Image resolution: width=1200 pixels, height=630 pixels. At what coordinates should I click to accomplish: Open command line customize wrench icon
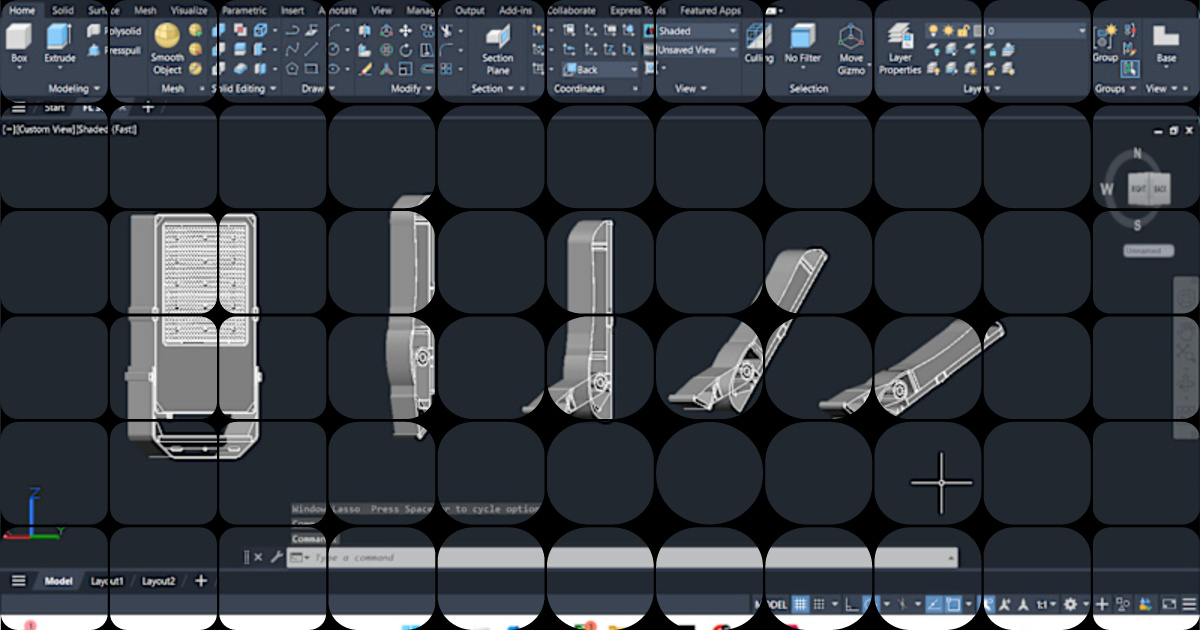275,557
